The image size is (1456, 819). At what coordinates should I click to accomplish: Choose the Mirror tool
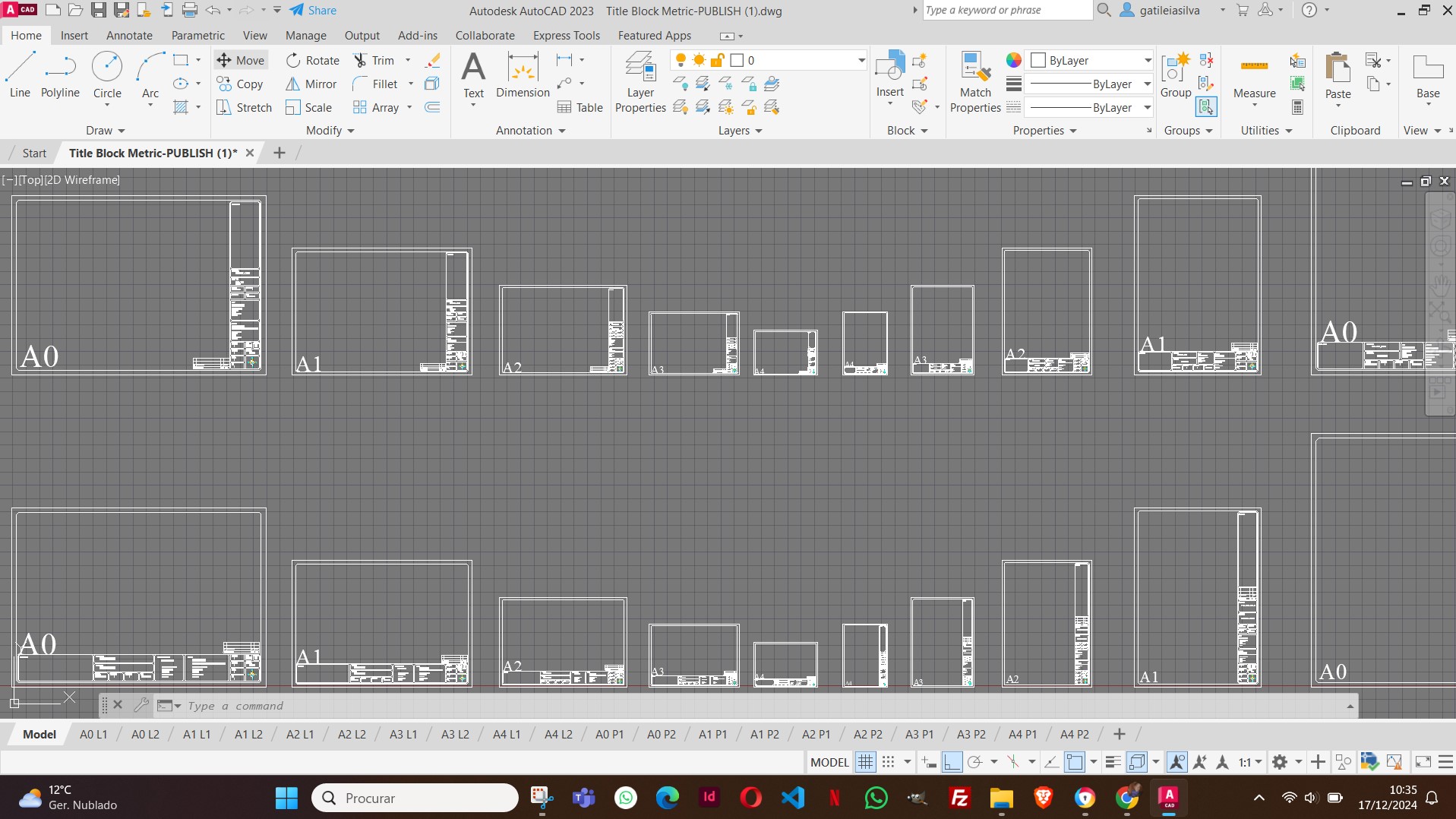(311, 84)
